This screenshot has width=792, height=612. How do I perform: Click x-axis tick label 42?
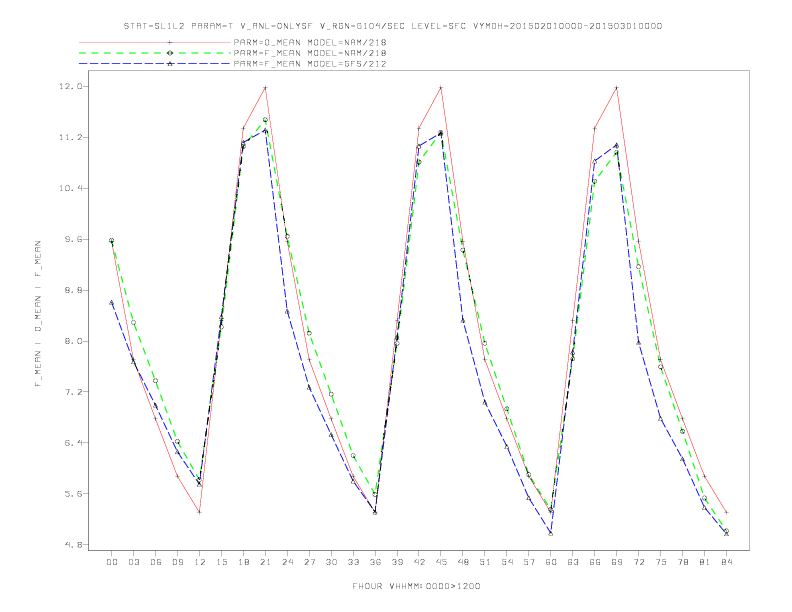pyautogui.click(x=419, y=562)
